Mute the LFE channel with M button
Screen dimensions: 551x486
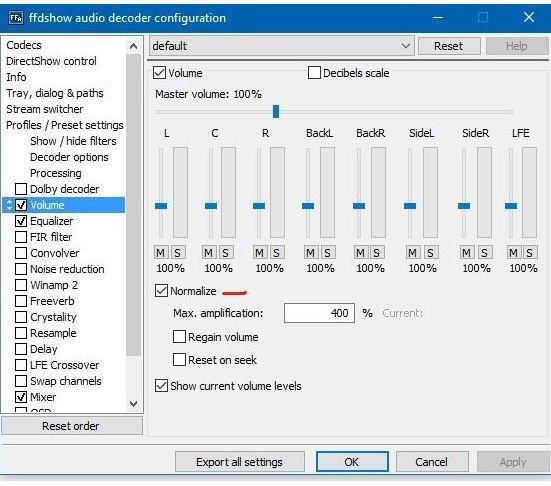click(x=513, y=252)
